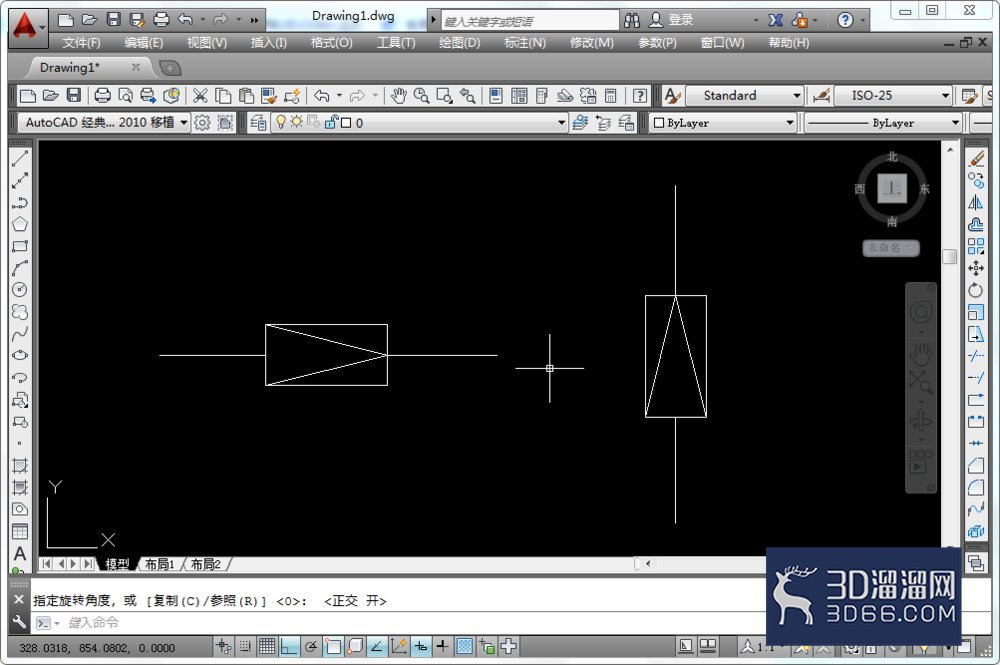Select the Table tool
The width and height of the screenshot is (1000, 665).
[20, 531]
